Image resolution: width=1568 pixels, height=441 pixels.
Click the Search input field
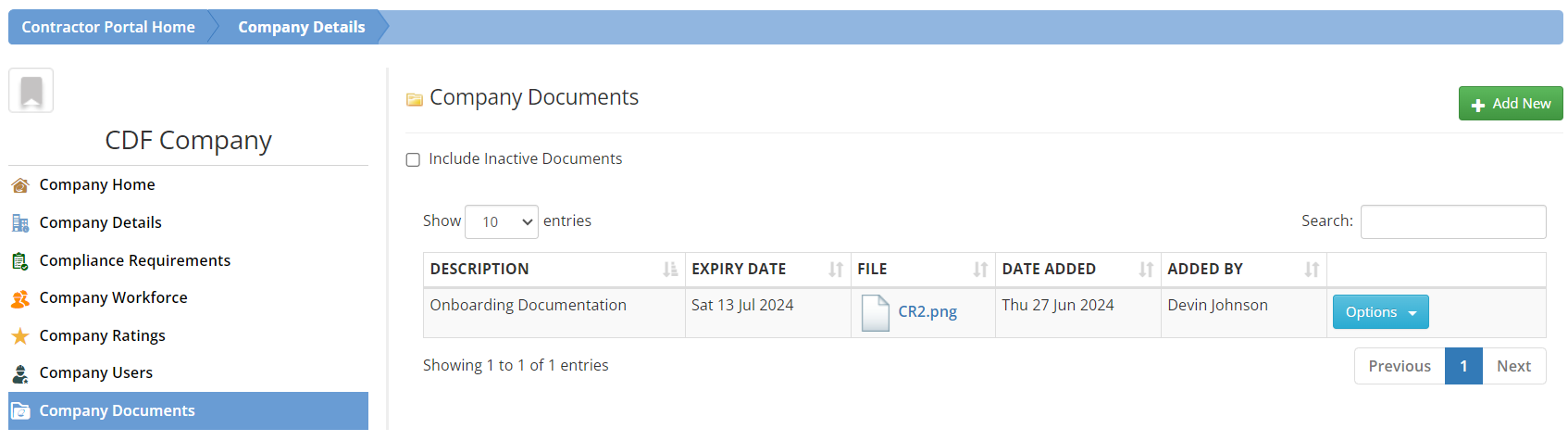tap(1452, 221)
